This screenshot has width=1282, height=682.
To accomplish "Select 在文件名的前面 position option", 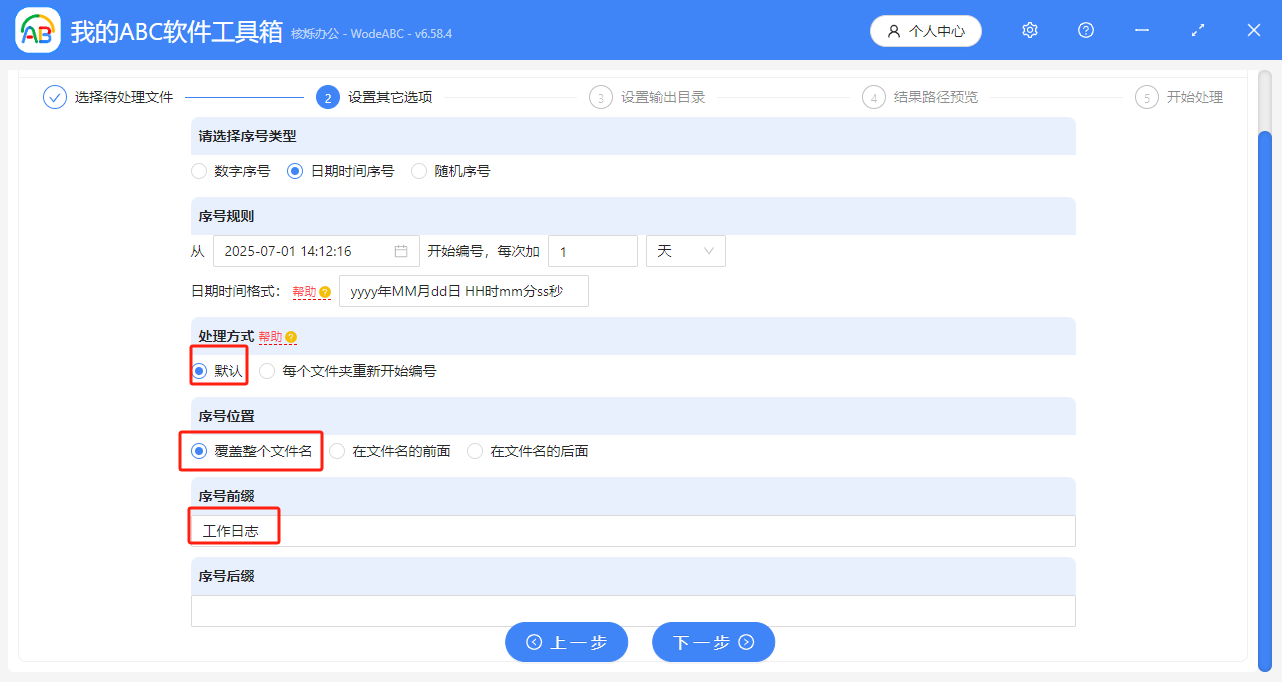I will click(x=337, y=451).
